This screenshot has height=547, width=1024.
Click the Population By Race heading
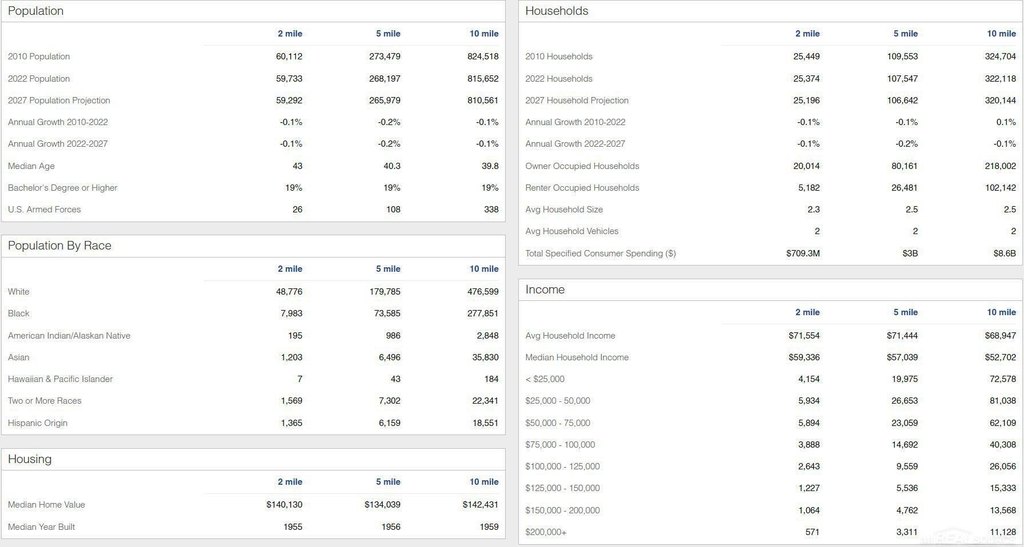pos(59,245)
